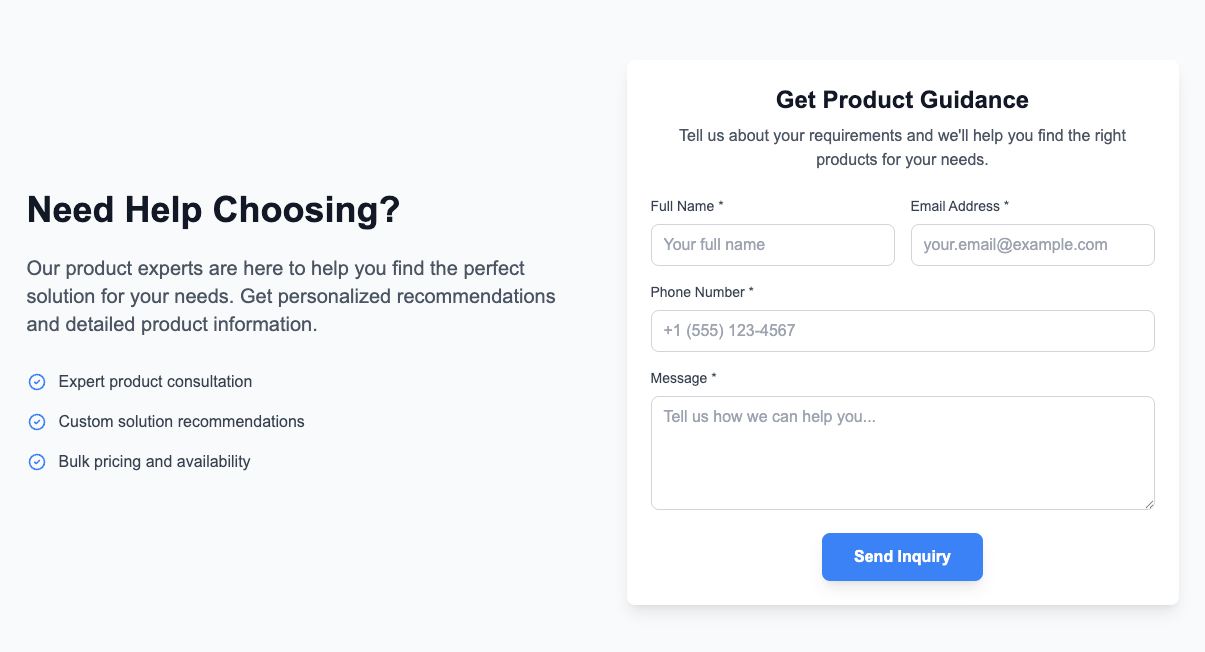Click the Get Product Guidance heading

(902, 100)
